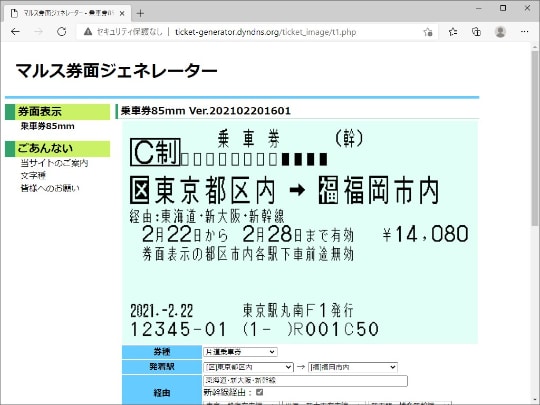Open the arrival station 福岡市内 dropdown

pyautogui.click(x=353, y=367)
